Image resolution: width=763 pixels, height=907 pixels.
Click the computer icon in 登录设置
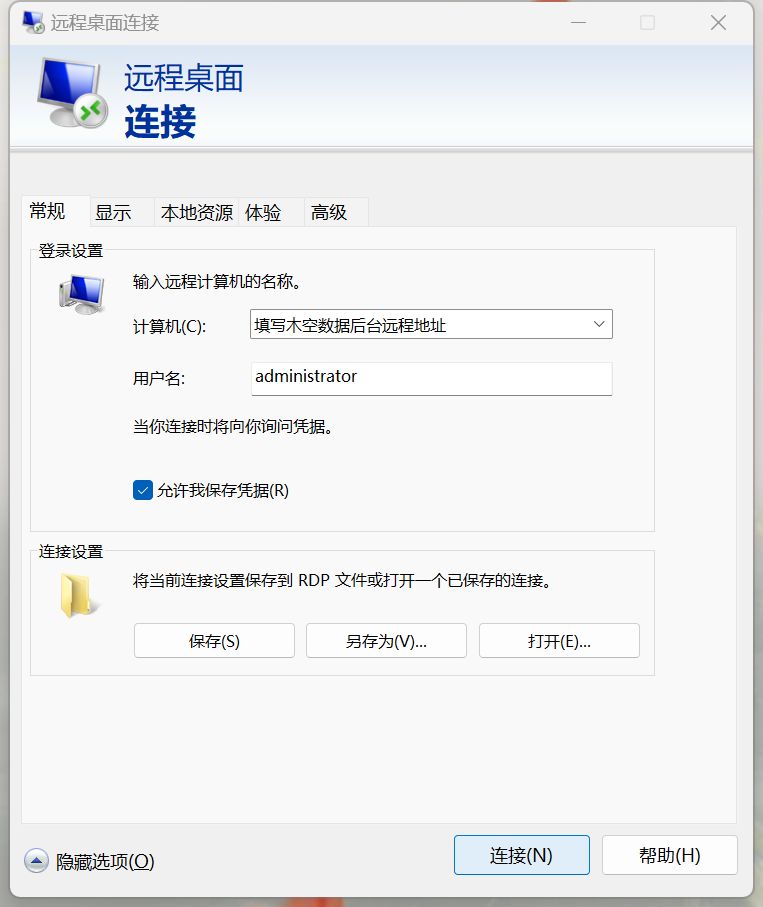(x=82, y=294)
